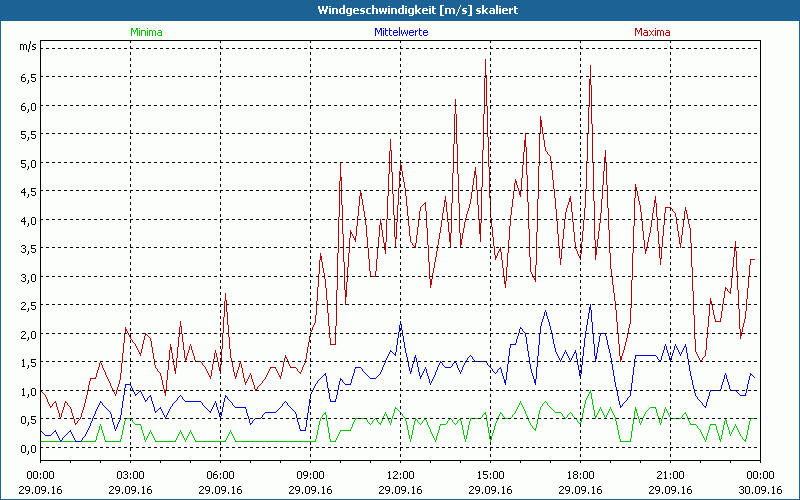Screen dimensions: 800x500
Task: Click the 6,5 value on the y-axis
Action: click(28, 77)
